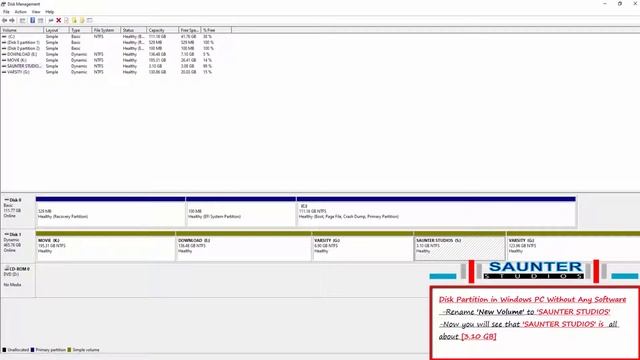Click the first yellow folder toolbar icon
This screenshot has width=640, height=360.
point(74,20)
